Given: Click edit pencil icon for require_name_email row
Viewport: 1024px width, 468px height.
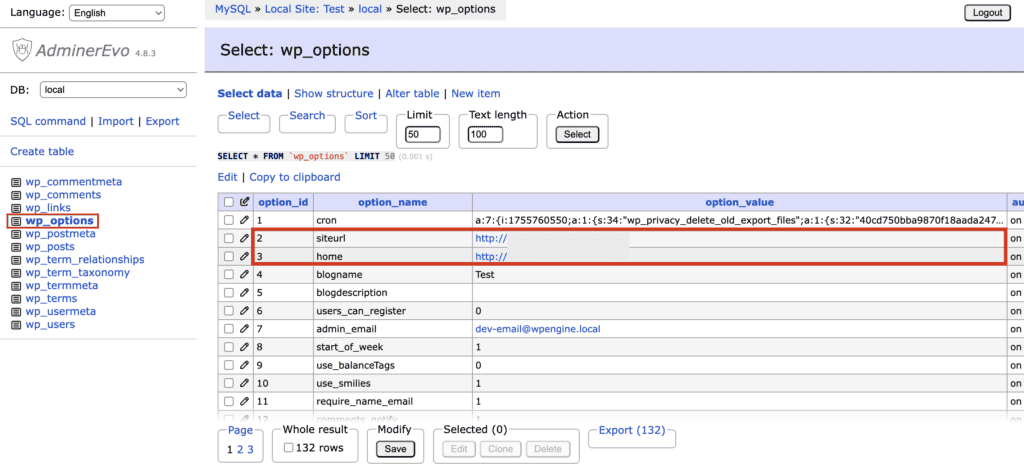Looking at the screenshot, I should 244,401.
